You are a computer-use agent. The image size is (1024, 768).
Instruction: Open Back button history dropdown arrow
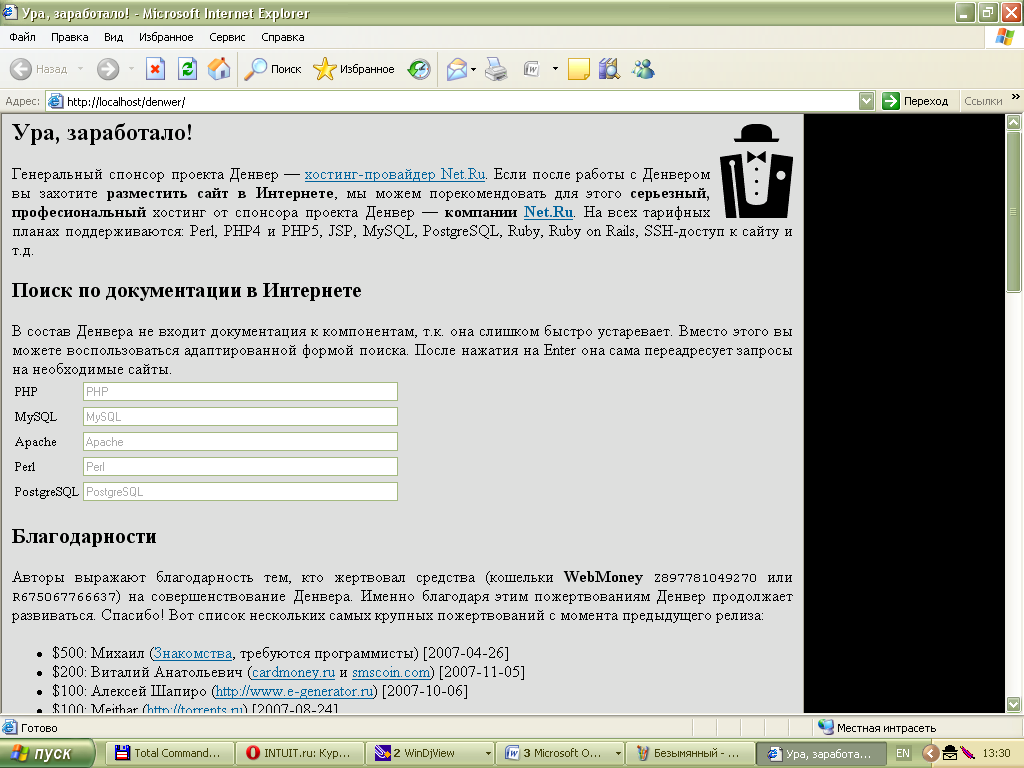click(x=80, y=69)
